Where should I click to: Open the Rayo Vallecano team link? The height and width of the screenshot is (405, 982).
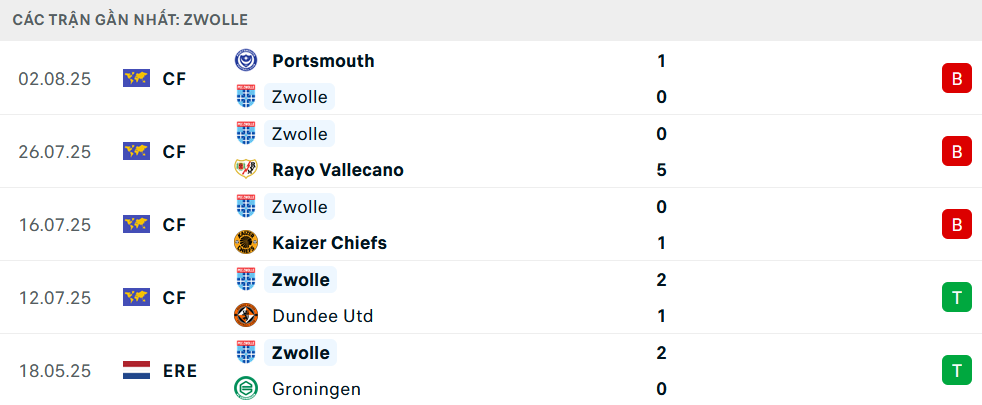337,170
